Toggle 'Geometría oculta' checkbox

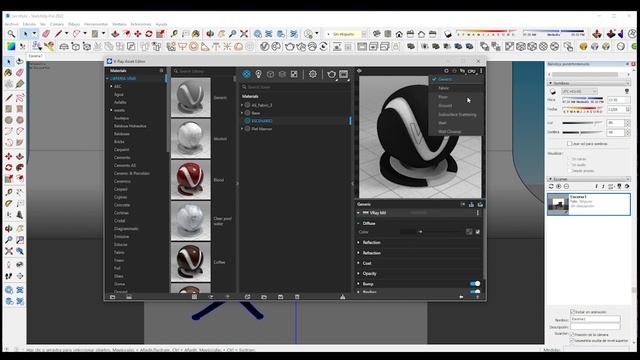(x=572, y=340)
